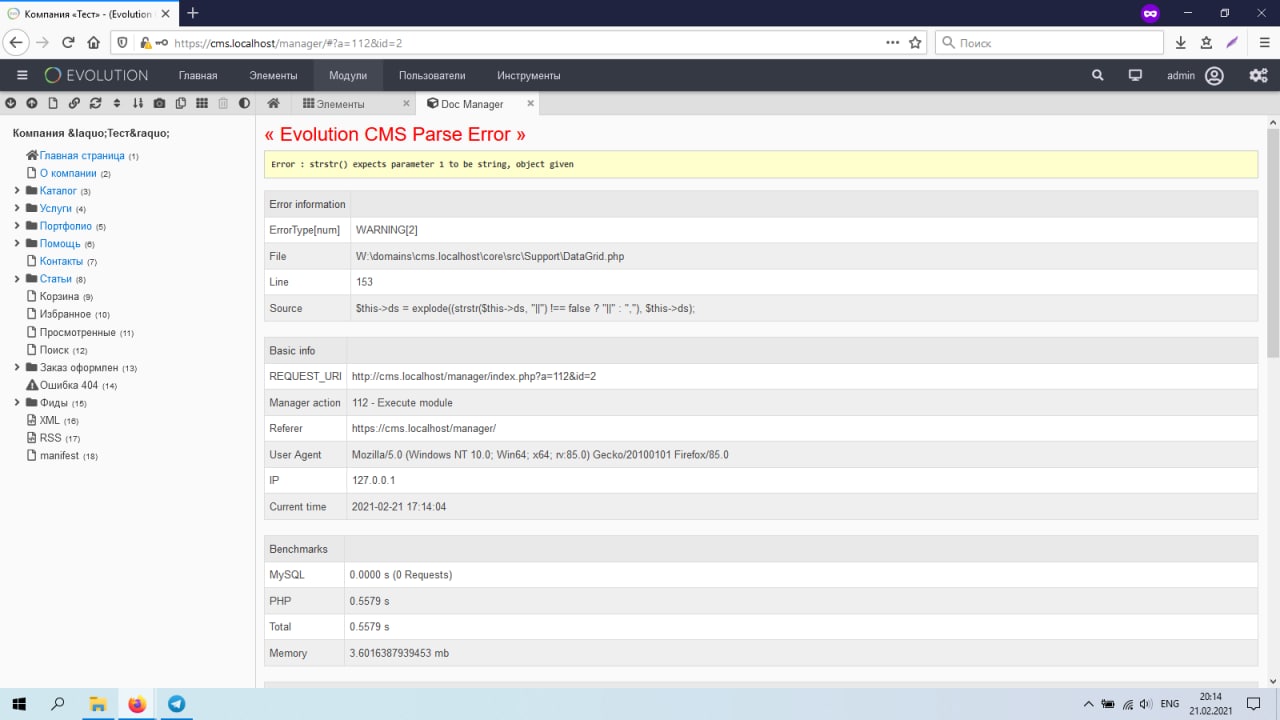
Task: Open system settings gears icon
Action: [x=1259, y=75]
